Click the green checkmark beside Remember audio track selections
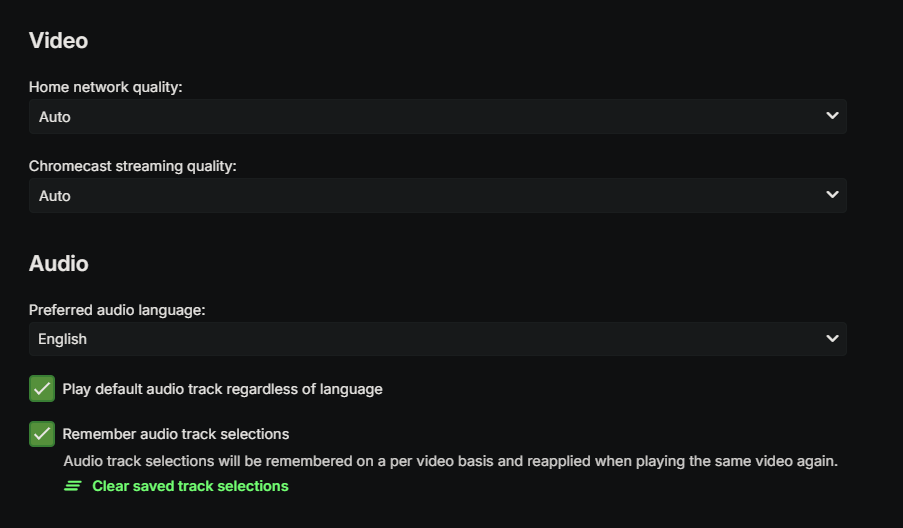Image resolution: width=903 pixels, height=528 pixels. (42, 434)
